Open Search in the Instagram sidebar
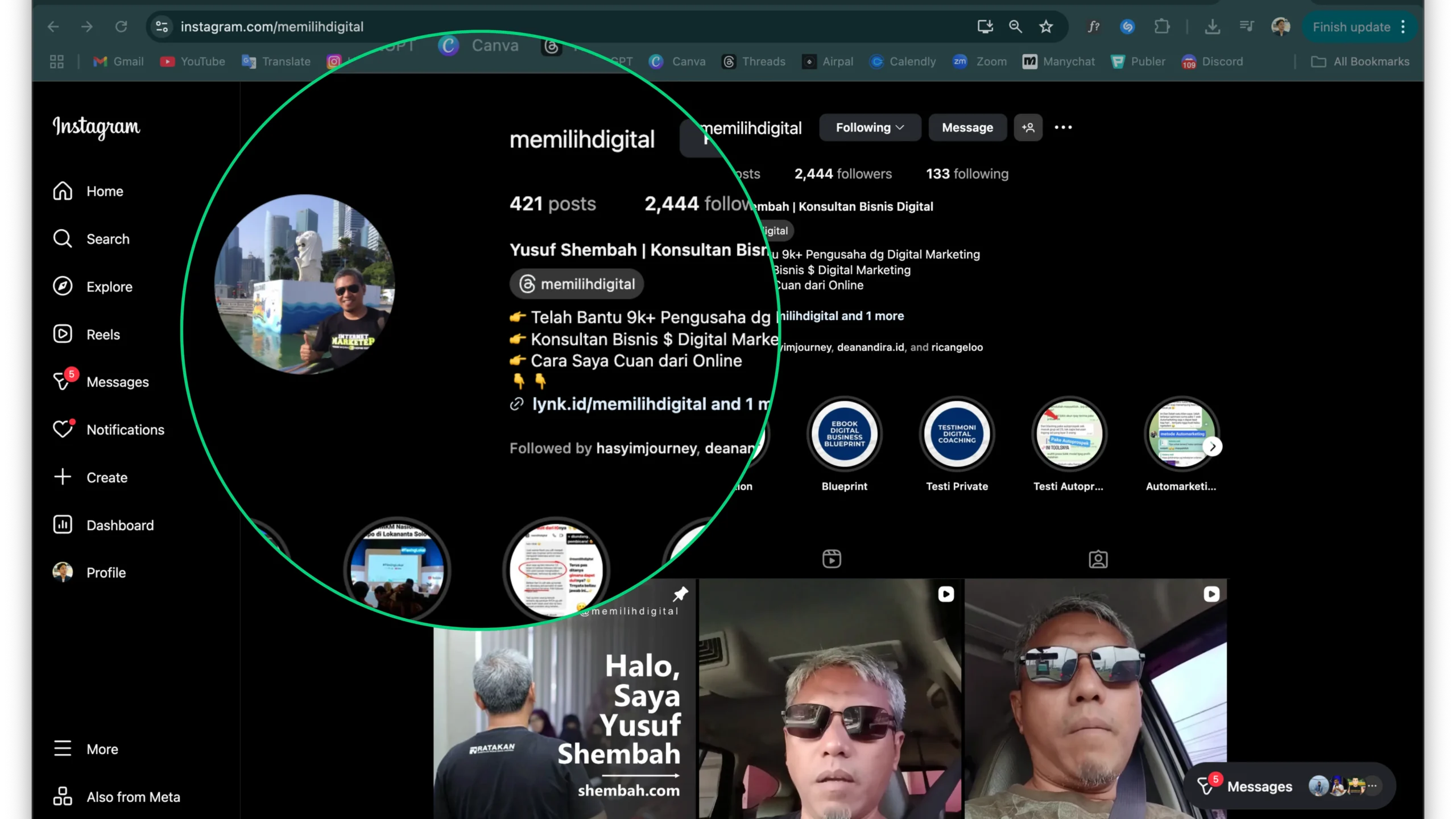Viewport: 1456px width, 819px height. [x=91, y=239]
